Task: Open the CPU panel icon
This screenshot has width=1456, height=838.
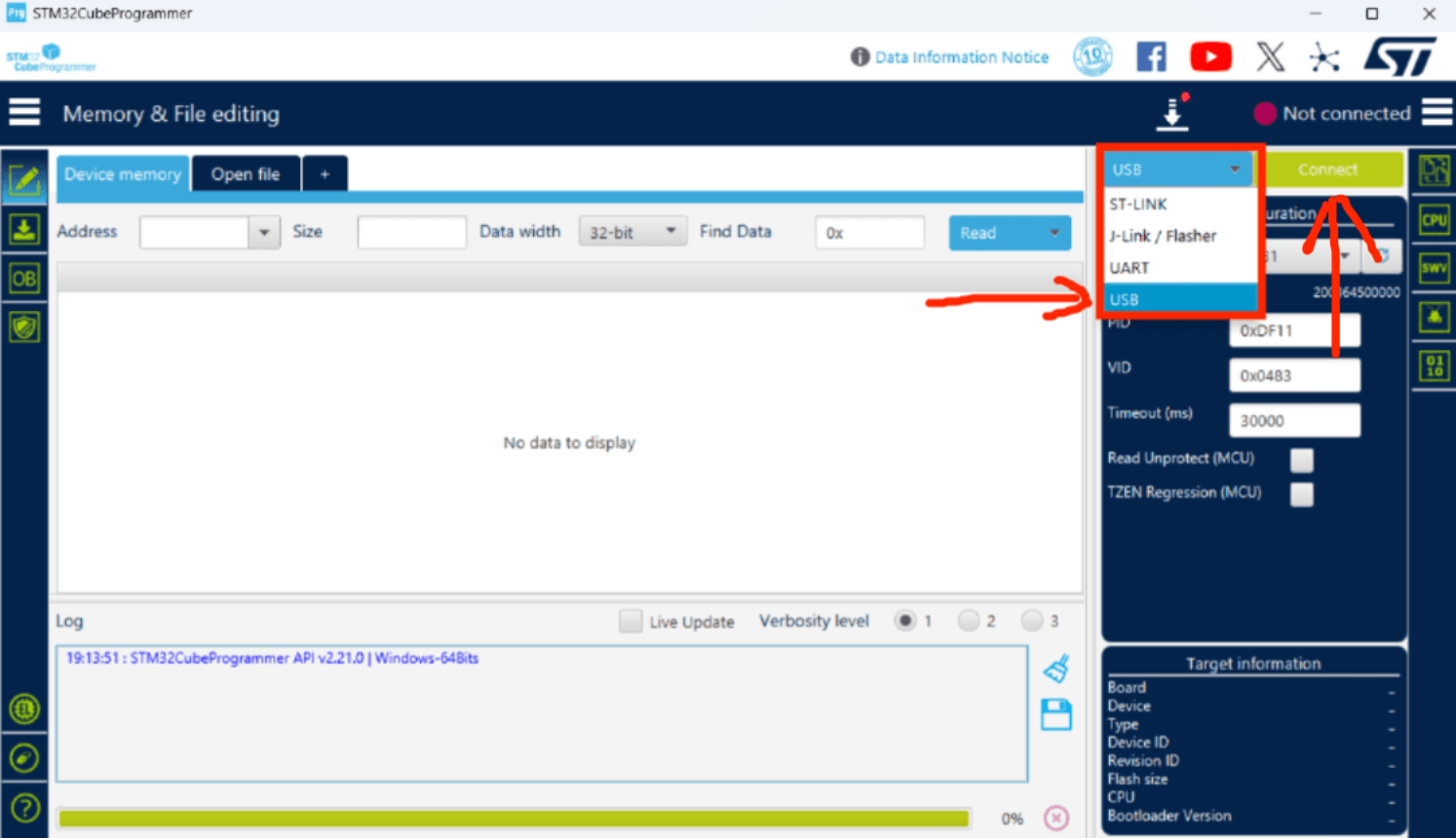Action: pyautogui.click(x=1435, y=219)
